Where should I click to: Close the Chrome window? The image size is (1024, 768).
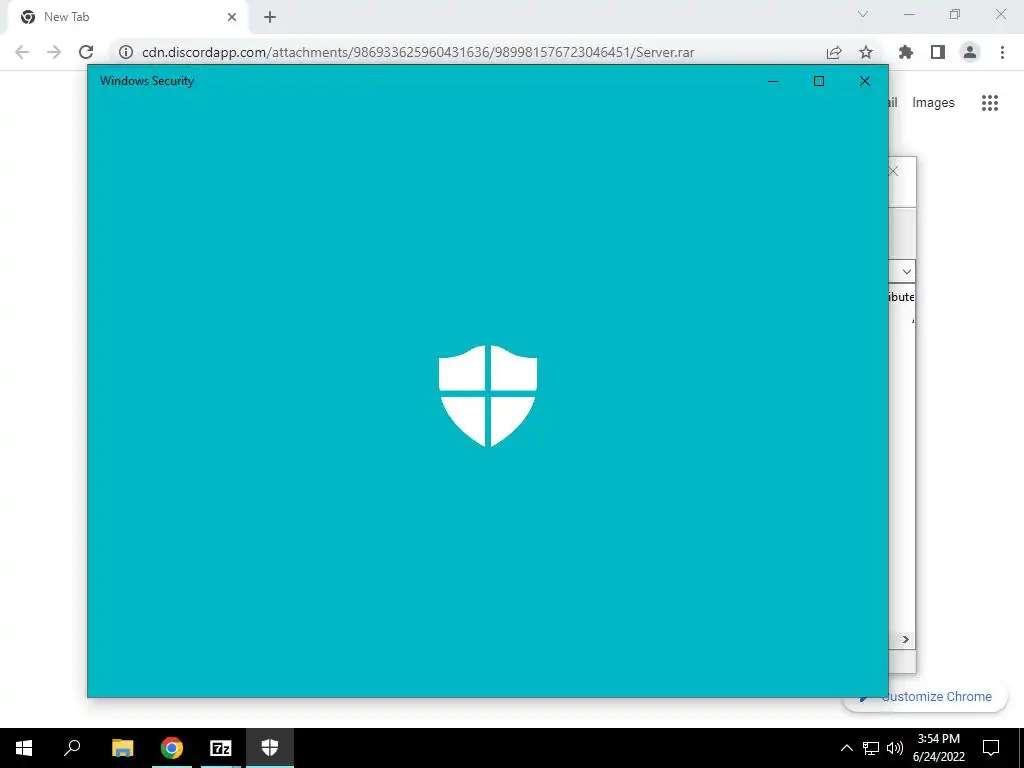pos(1000,14)
